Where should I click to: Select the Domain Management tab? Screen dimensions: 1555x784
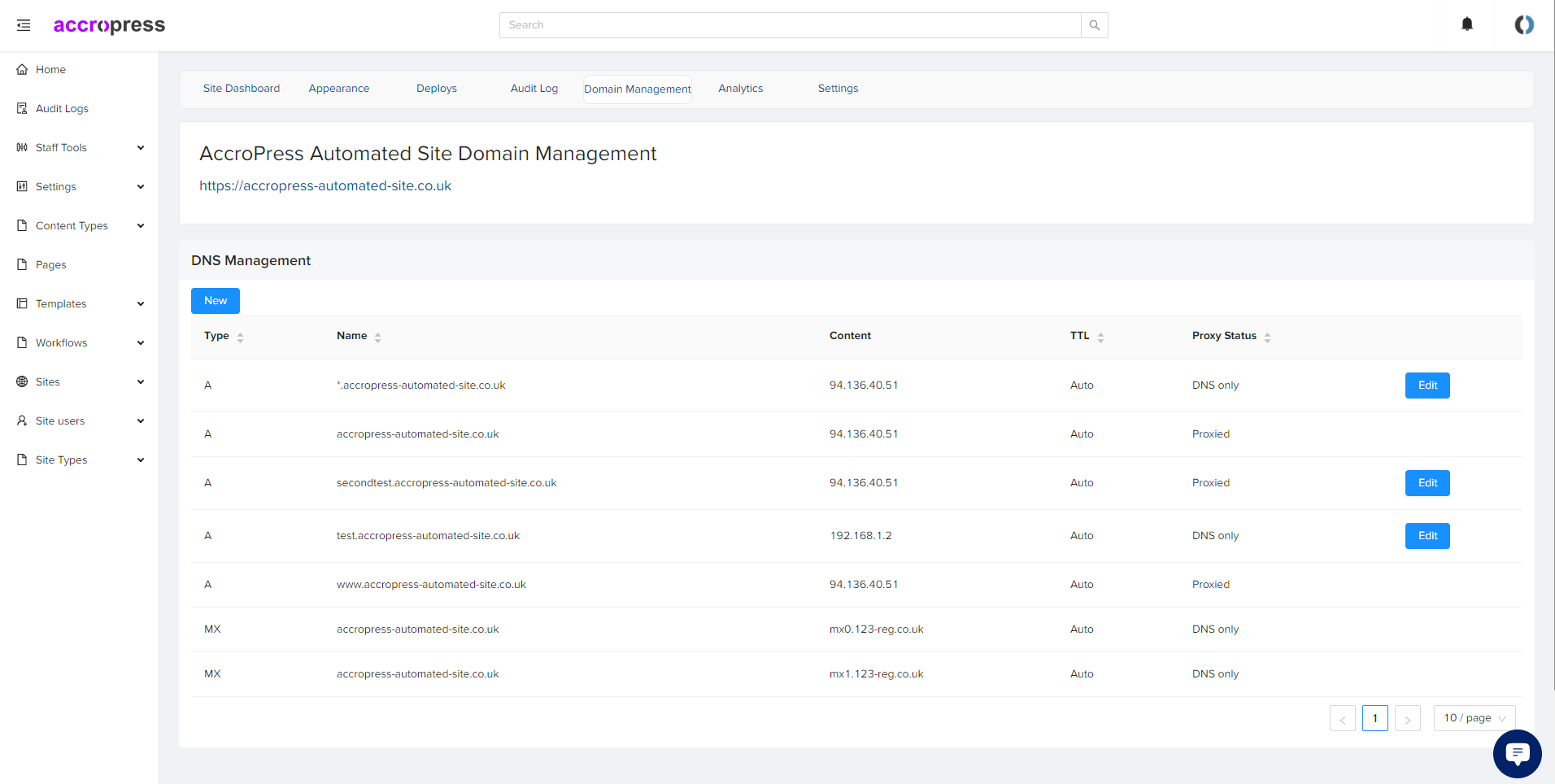[638, 89]
